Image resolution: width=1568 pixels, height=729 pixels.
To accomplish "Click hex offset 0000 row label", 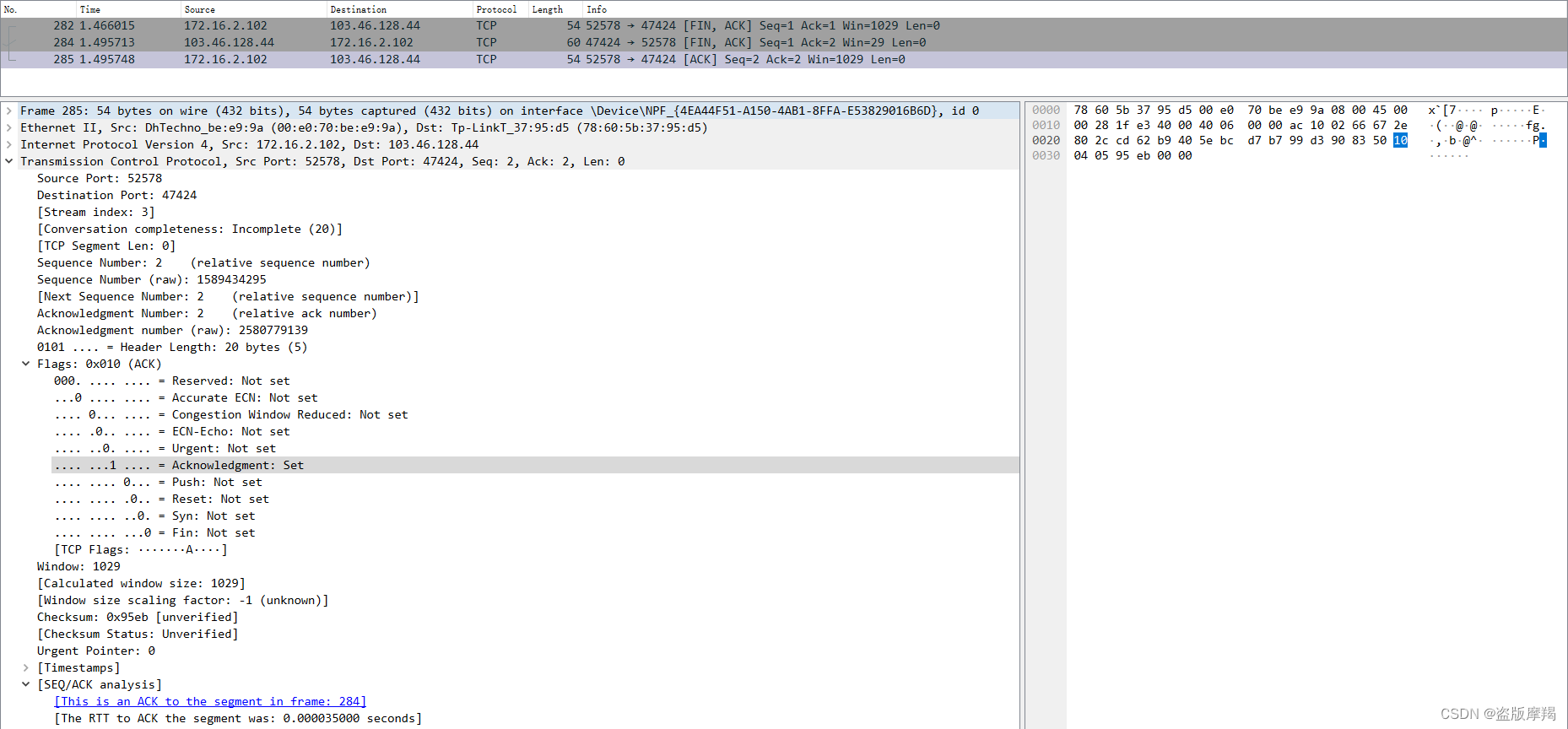I will 1046,110.
